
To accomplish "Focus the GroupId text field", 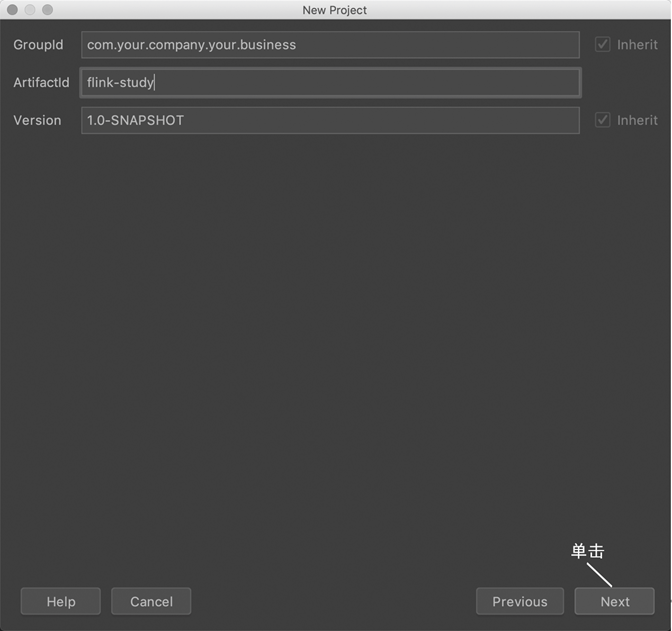I will 330,45.
